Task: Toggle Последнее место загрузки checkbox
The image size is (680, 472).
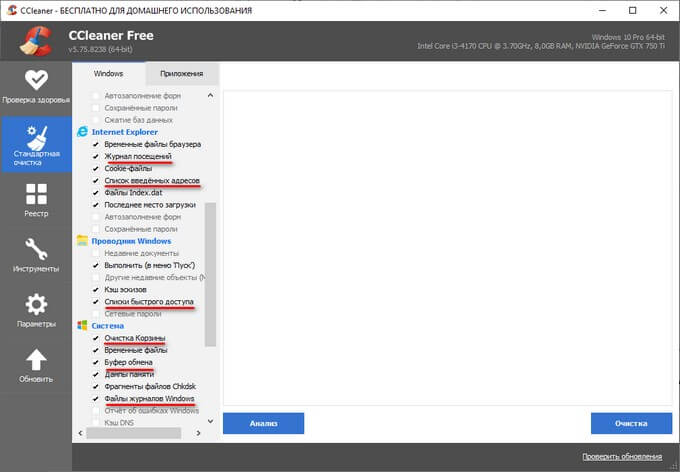Action: coord(96,205)
